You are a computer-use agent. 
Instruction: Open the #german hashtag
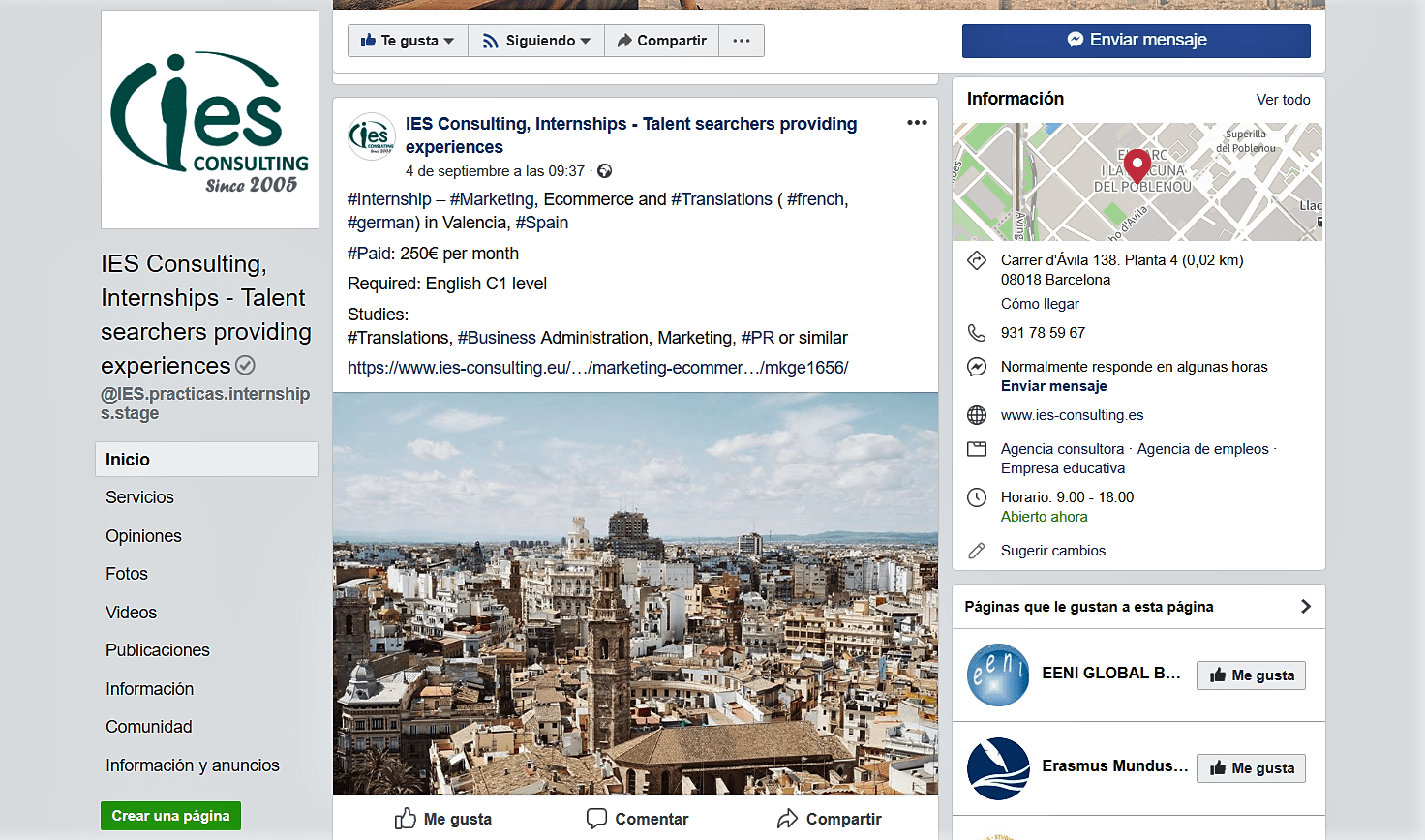click(x=381, y=223)
